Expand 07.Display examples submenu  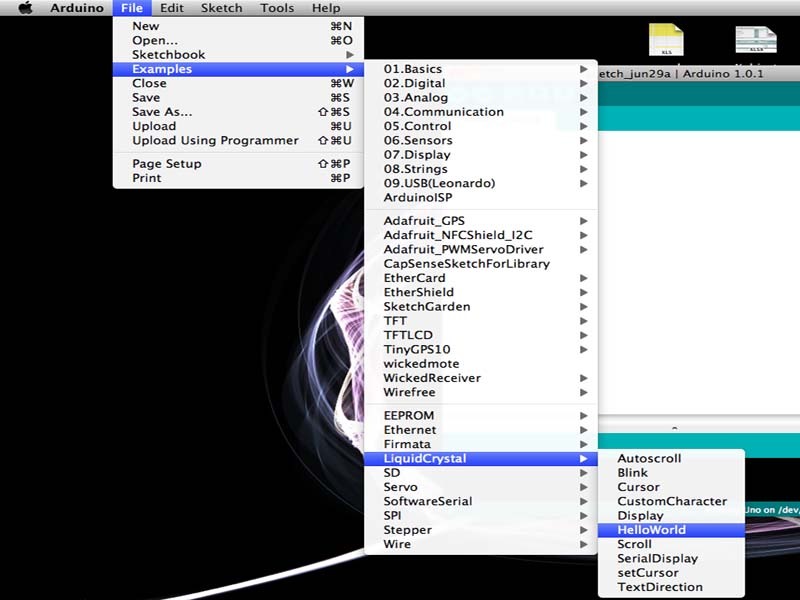click(481, 155)
